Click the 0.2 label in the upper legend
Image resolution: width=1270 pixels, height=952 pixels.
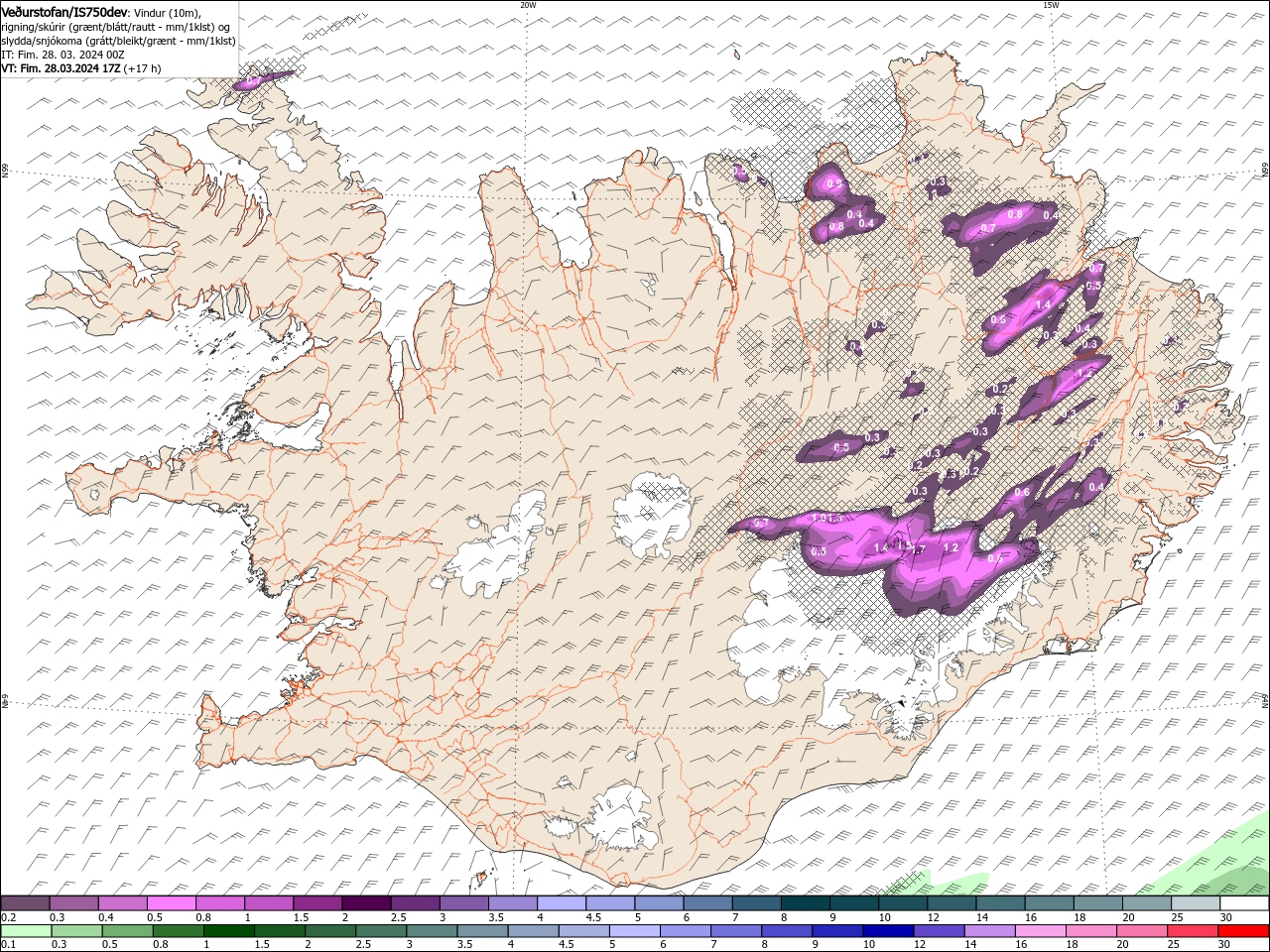(x=8, y=917)
